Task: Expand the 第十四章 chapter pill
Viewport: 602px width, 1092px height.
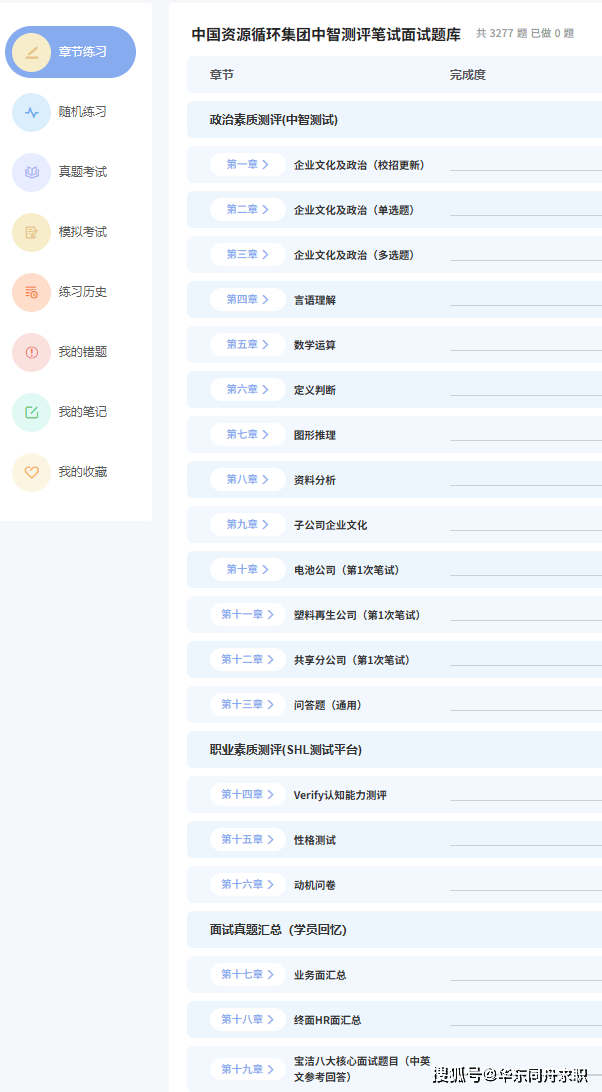Action: pyautogui.click(x=247, y=795)
